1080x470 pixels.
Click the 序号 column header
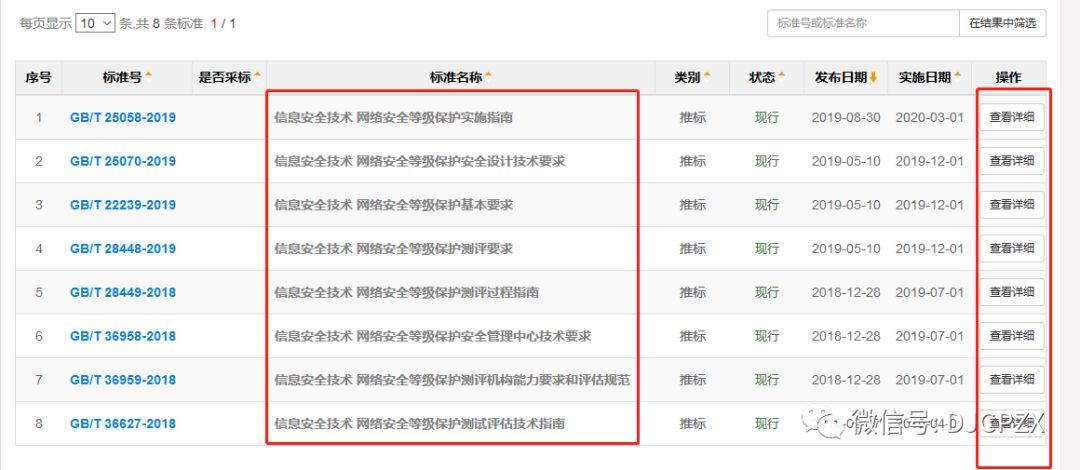coord(39,77)
